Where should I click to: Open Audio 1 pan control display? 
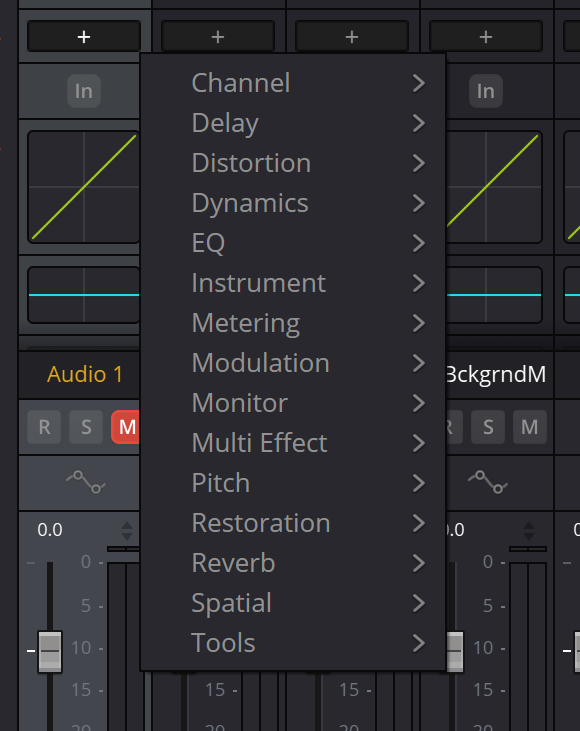point(84,295)
